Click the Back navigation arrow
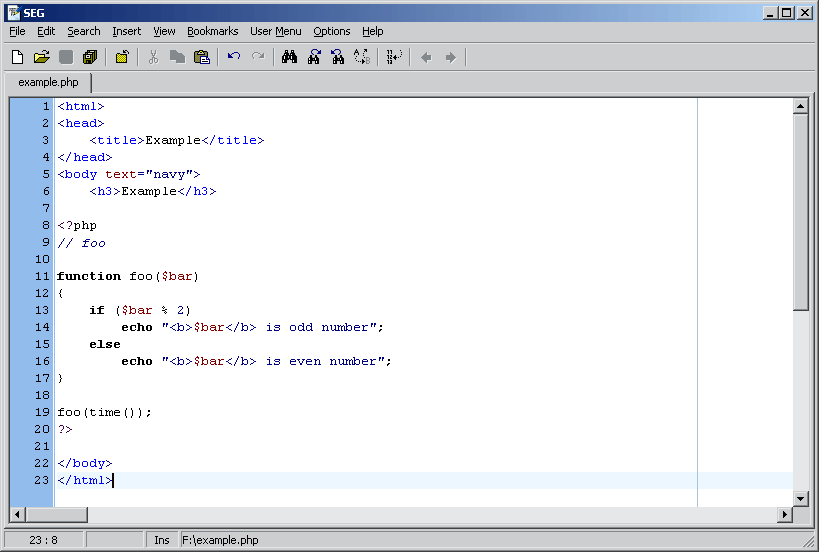The image size is (819, 552). coord(426,57)
